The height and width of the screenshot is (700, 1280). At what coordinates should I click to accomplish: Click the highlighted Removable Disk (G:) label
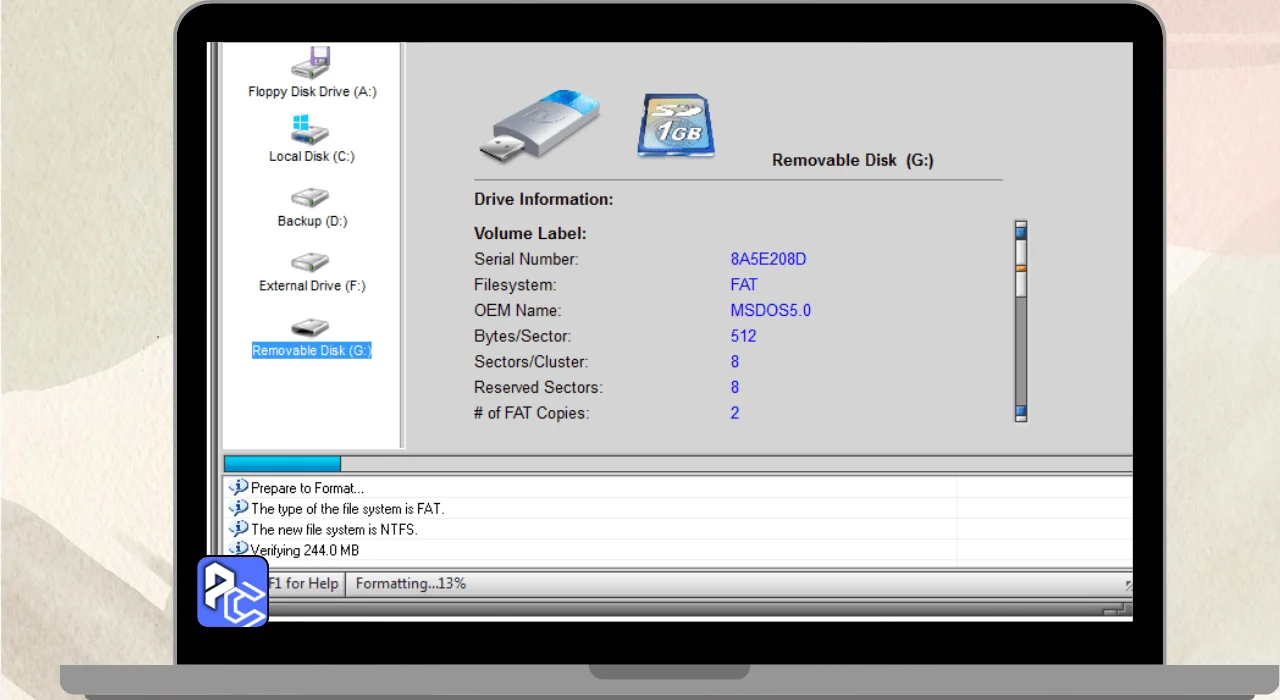coord(311,351)
